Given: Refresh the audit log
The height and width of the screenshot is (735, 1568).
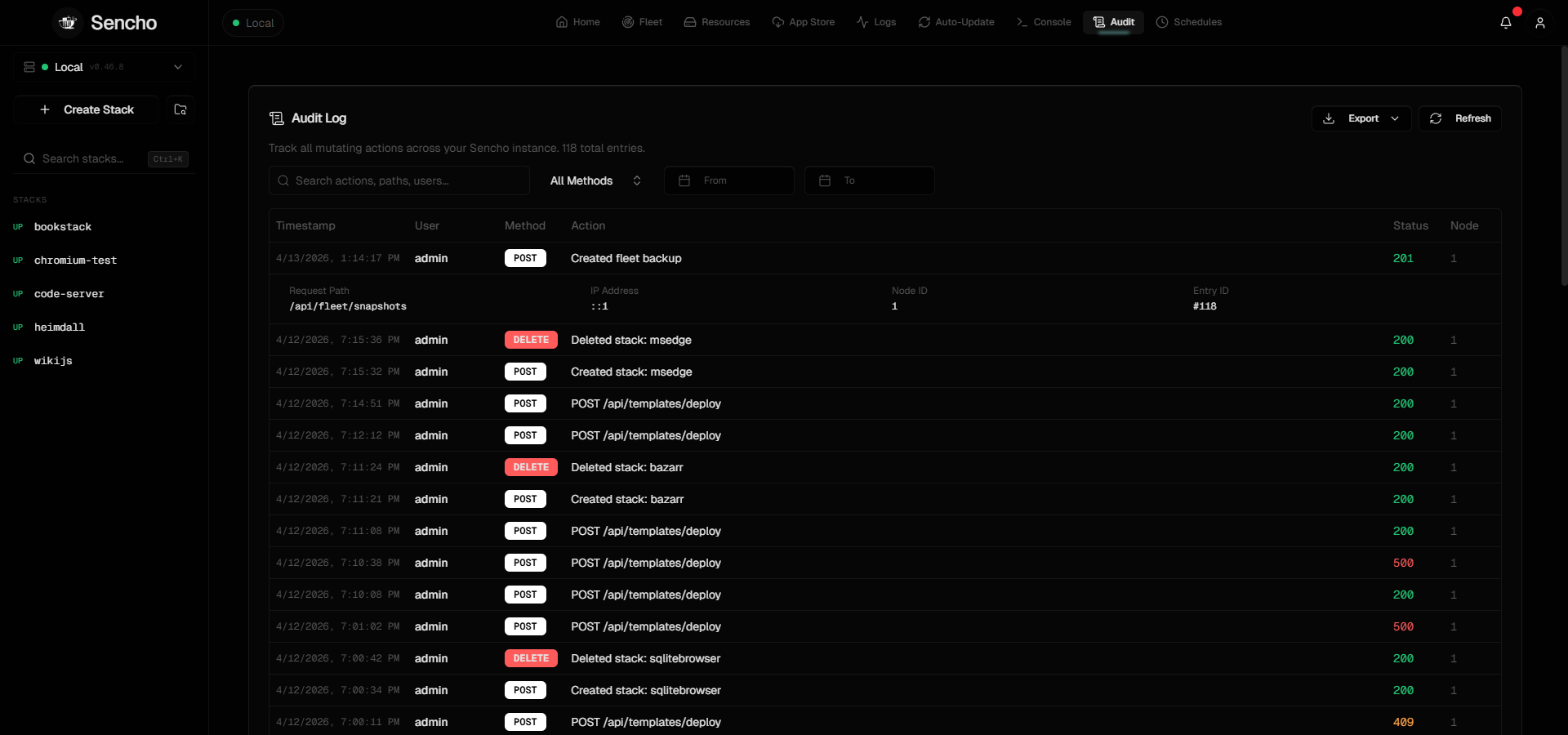Looking at the screenshot, I should [1460, 118].
